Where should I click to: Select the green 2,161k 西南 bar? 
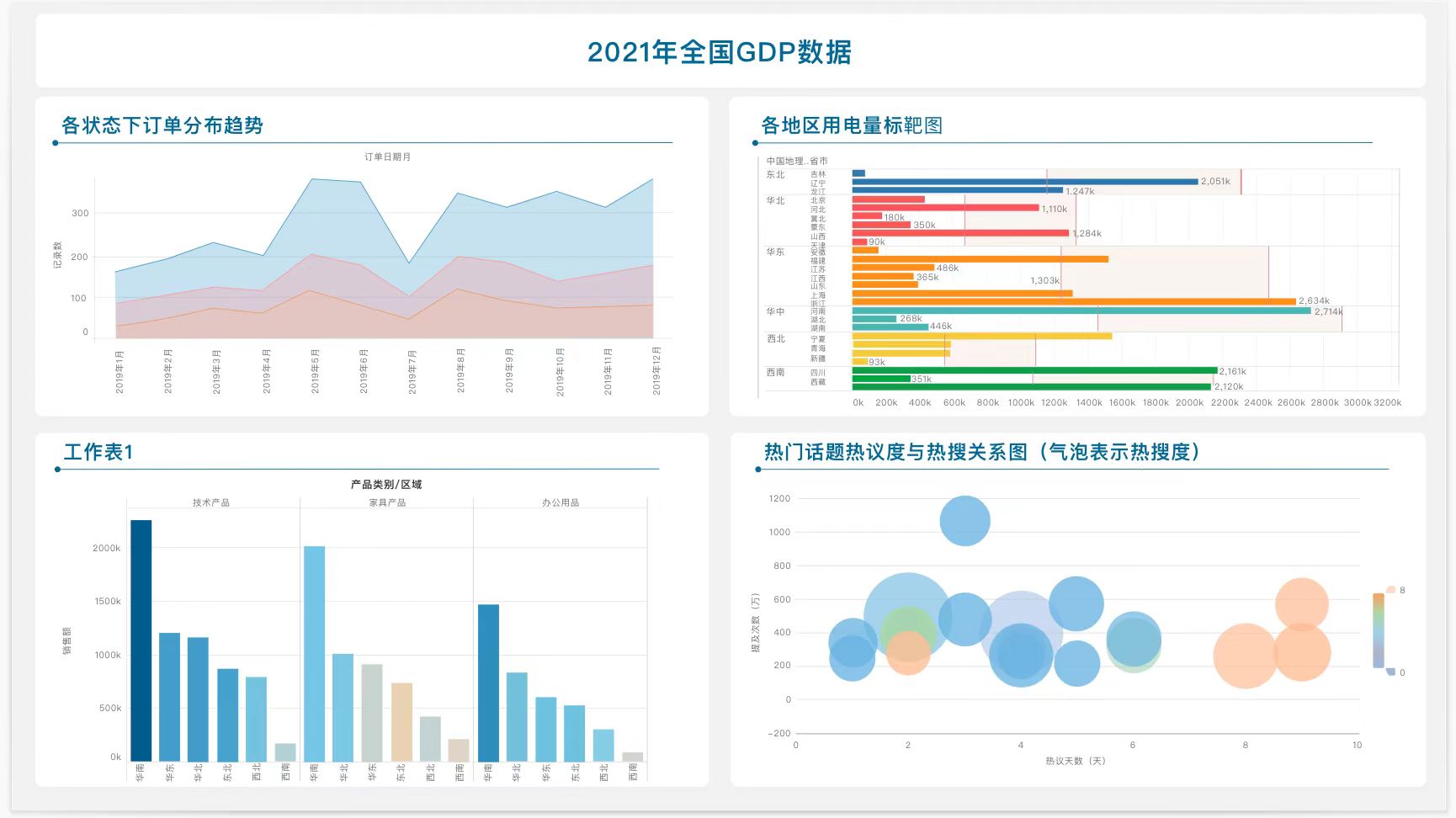coord(1034,370)
